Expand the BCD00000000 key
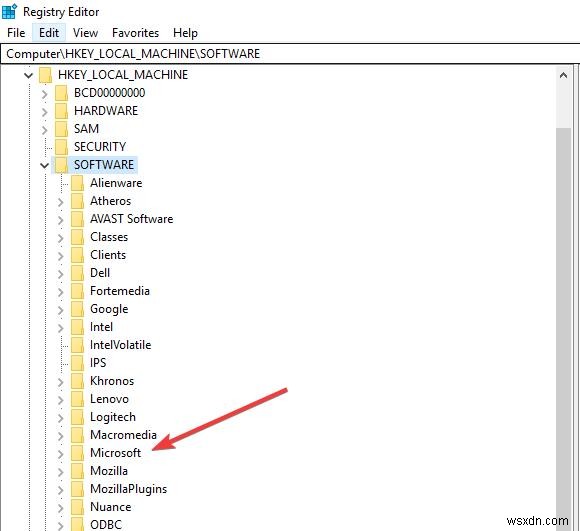Viewport: 580px width, 531px height. pyautogui.click(x=44, y=94)
